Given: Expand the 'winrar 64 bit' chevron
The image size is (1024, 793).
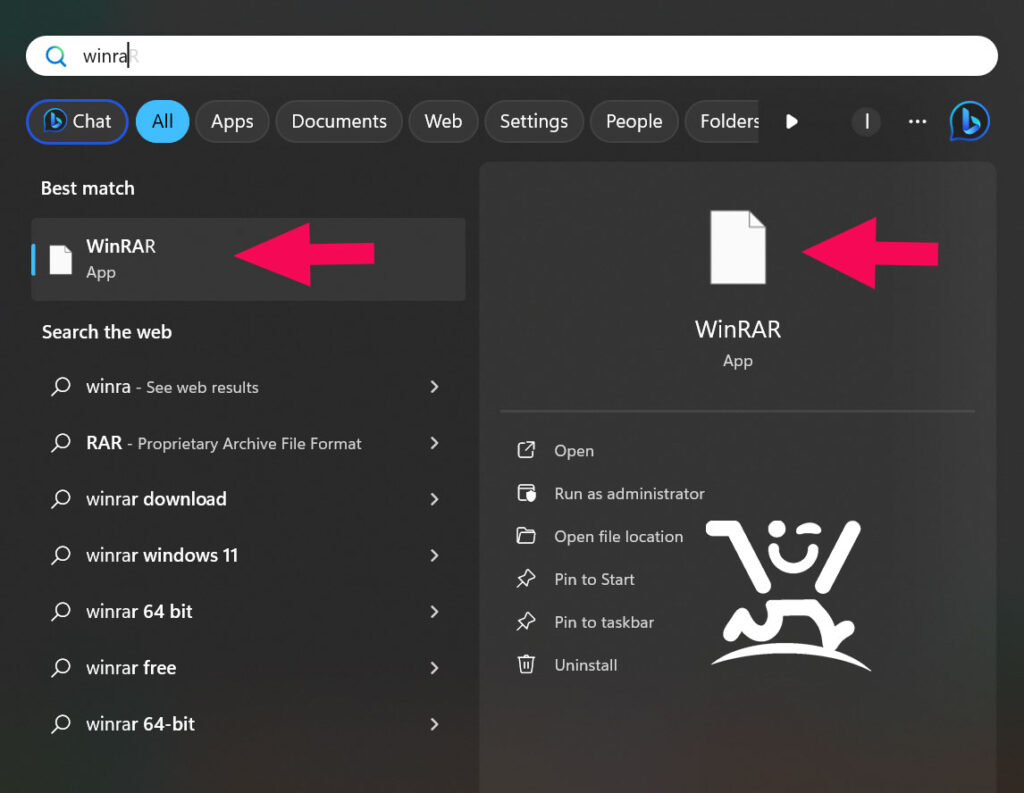Looking at the screenshot, I should (434, 611).
